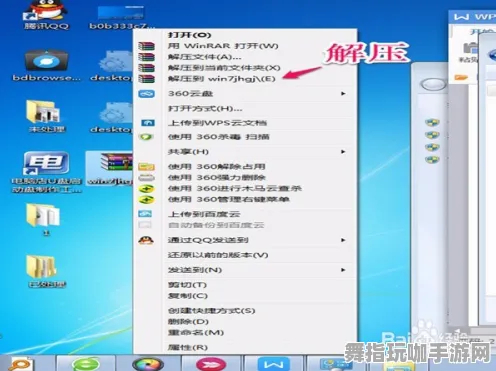
Task: Choose 上传到百度云
Action: 204,214
